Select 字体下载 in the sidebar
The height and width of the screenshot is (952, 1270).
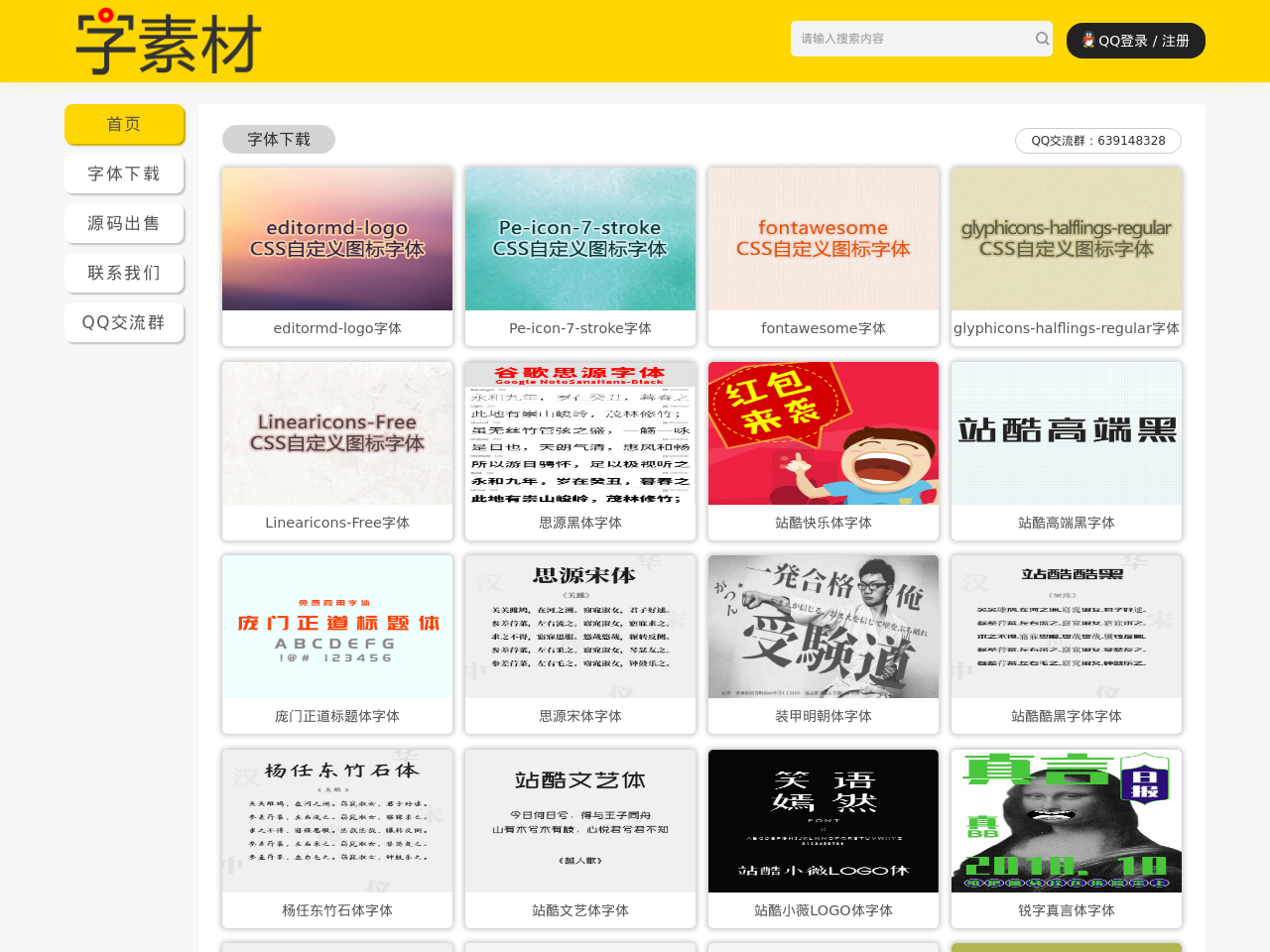[124, 174]
